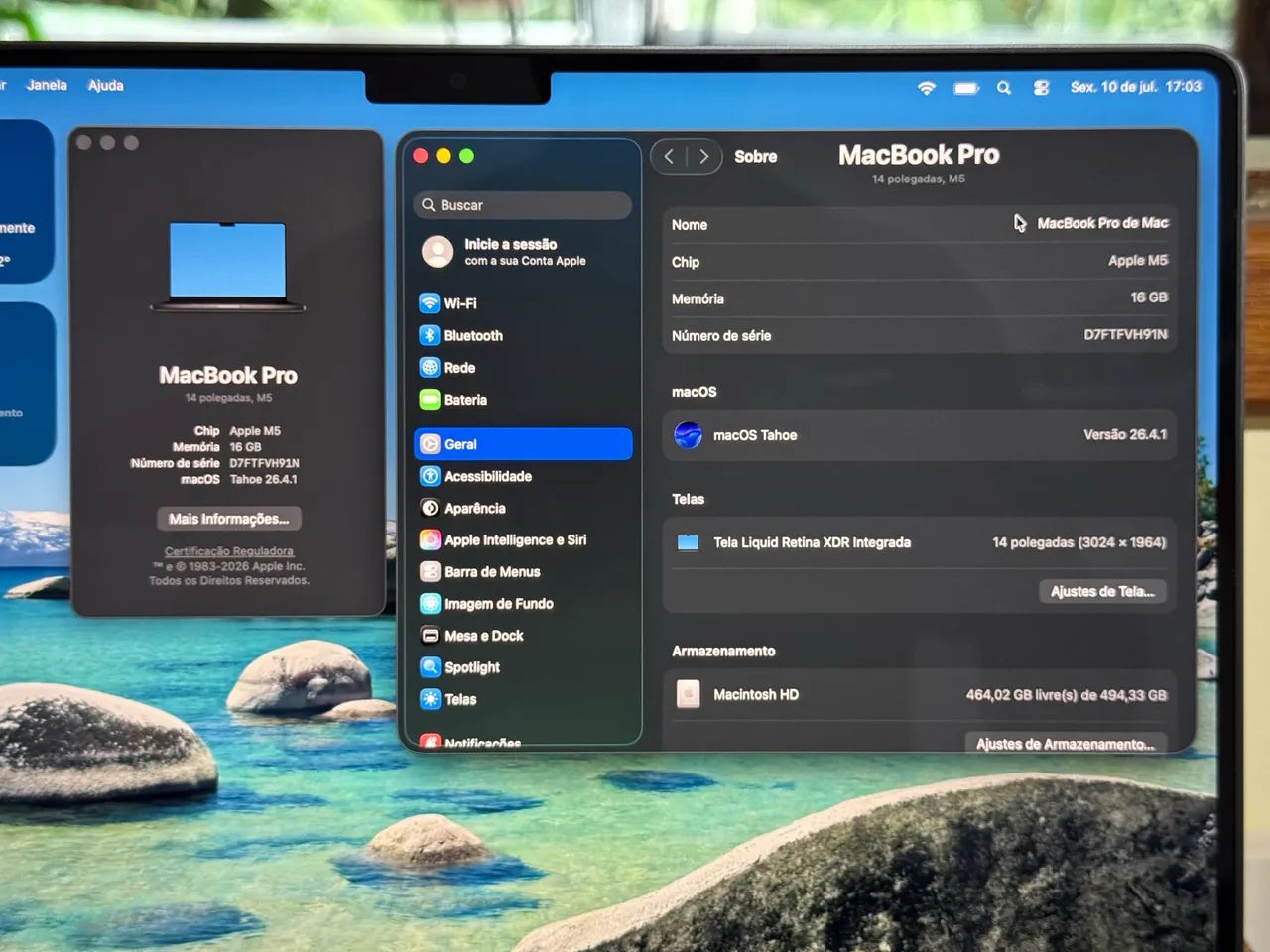1270x952 pixels.
Task: Select the Barra de Menus icon
Action: [430, 571]
